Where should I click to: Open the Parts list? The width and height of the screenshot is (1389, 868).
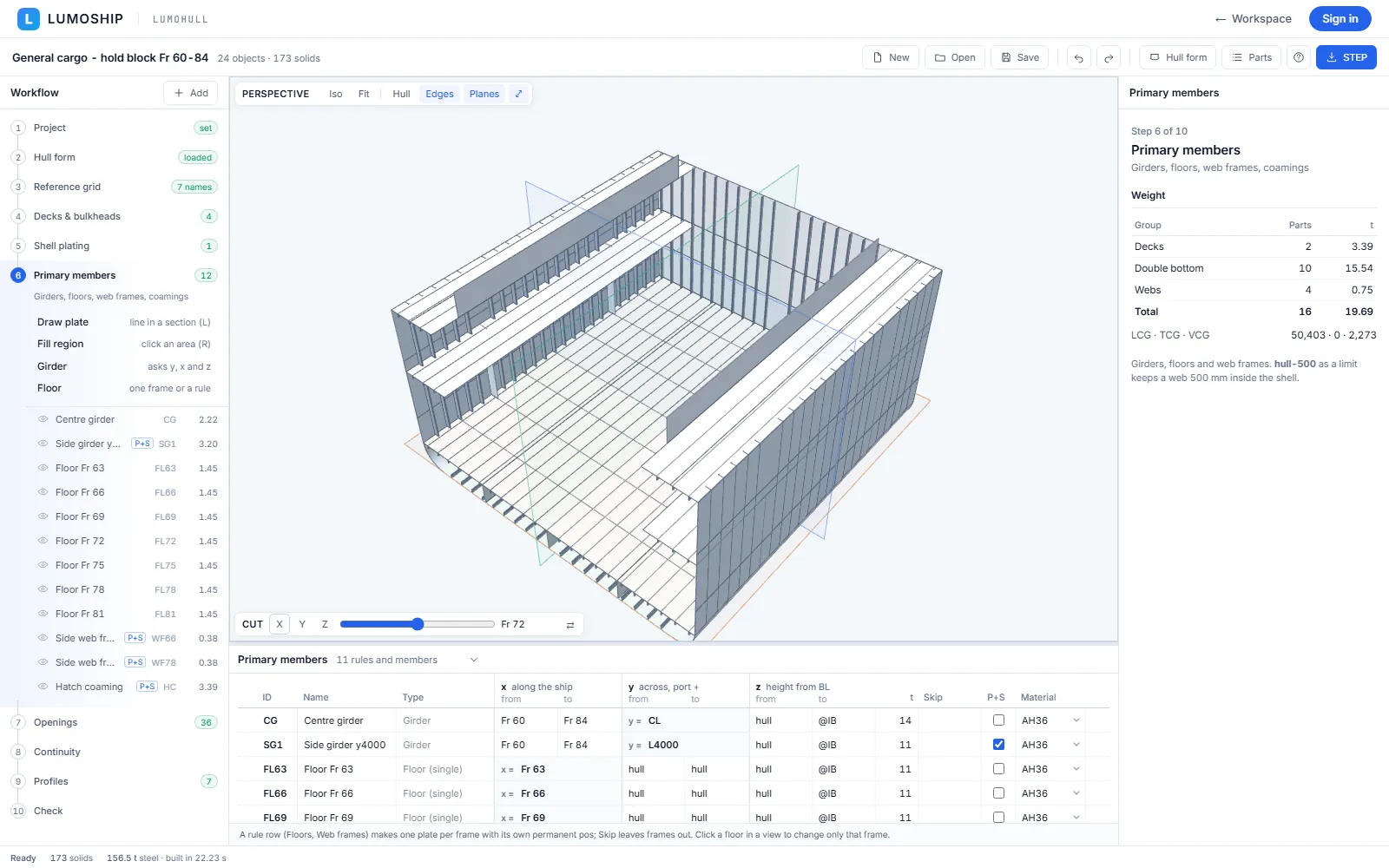pos(1252,57)
